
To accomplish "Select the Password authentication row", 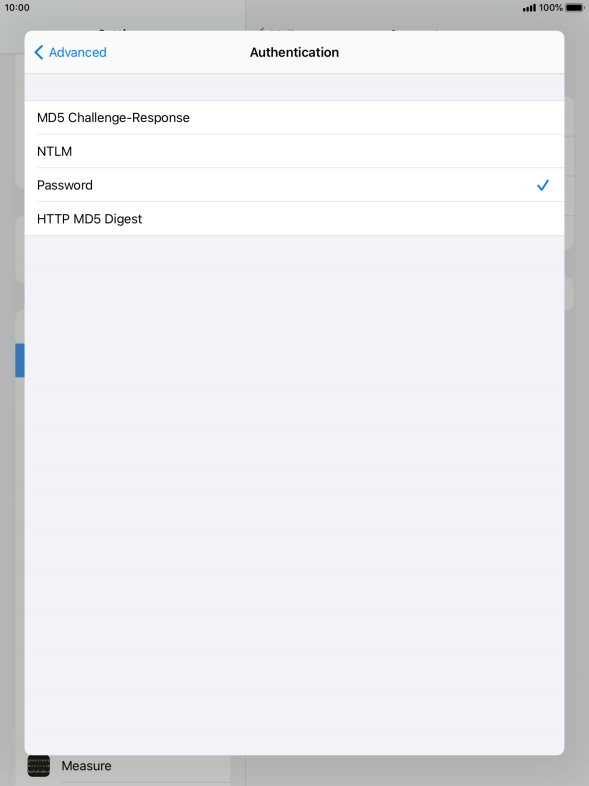I will click(294, 185).
